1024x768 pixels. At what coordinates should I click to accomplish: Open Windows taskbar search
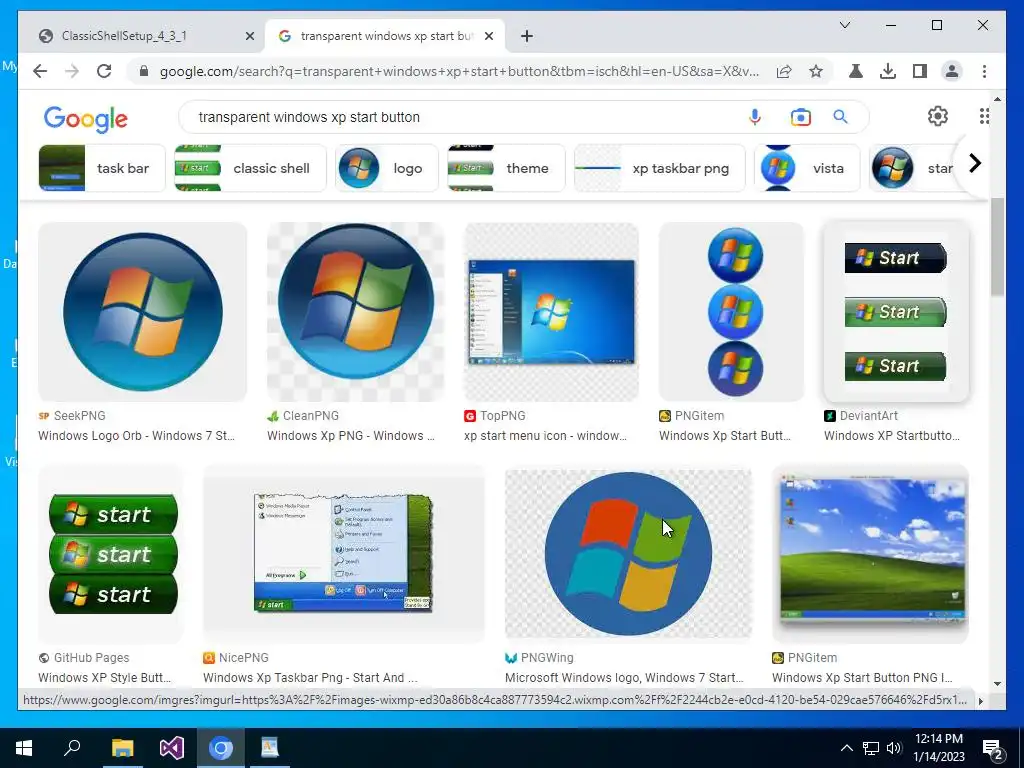(x=72, y=748)
